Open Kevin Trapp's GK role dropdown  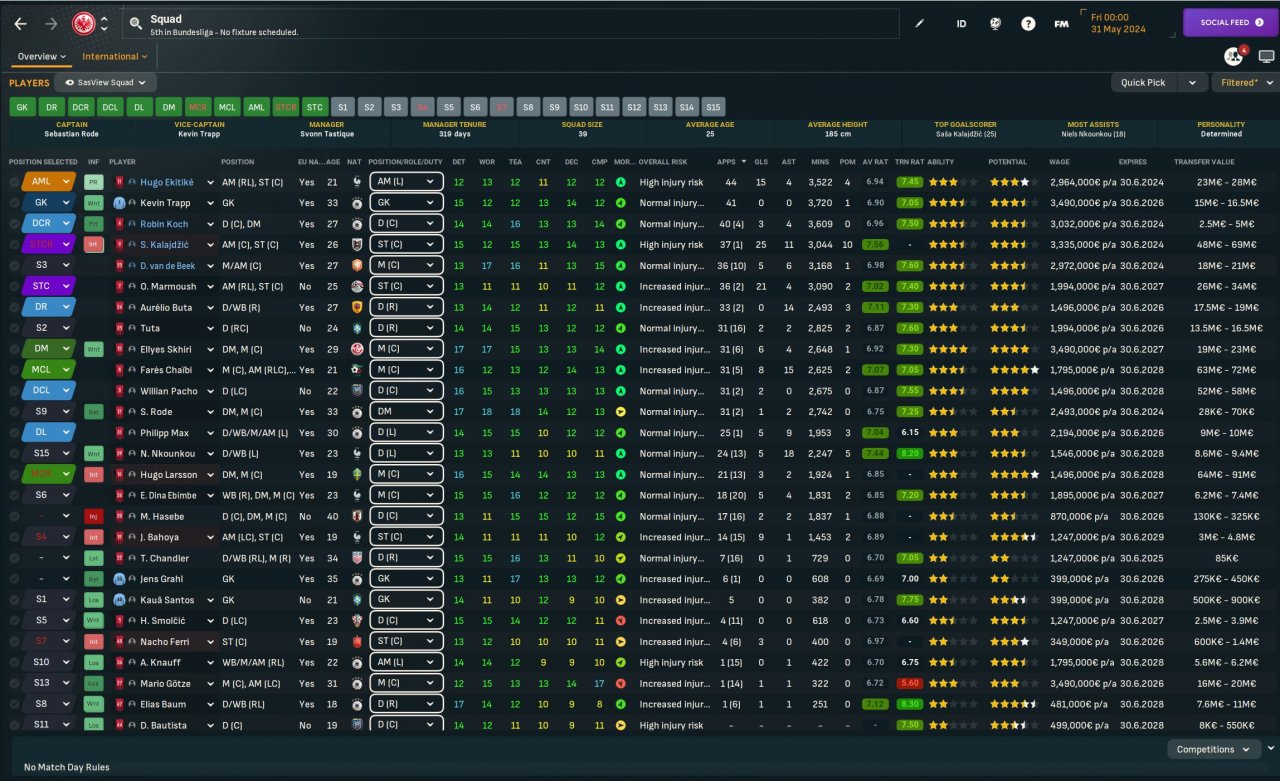[406, 203]
